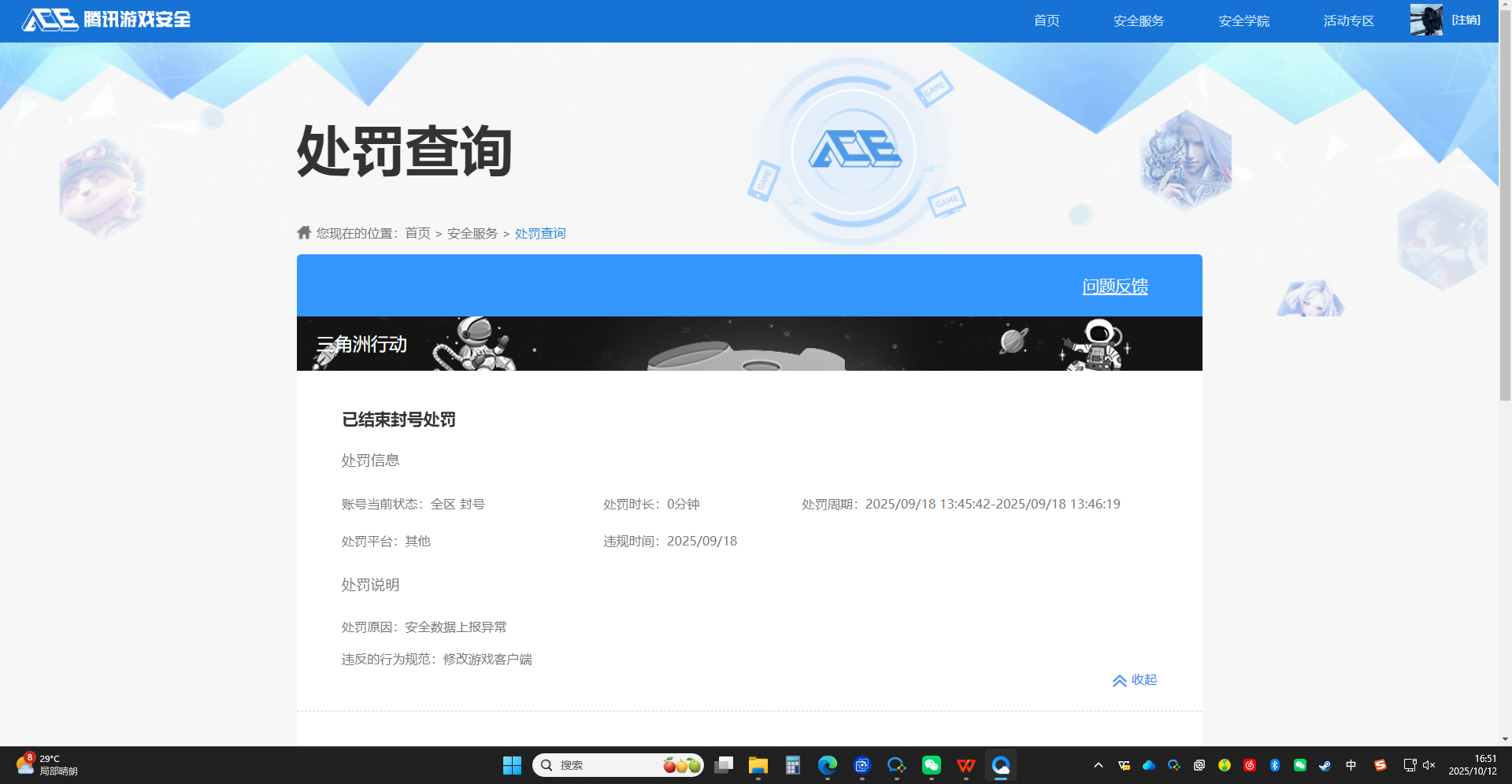Open Steam from the system tray
This screenshot has height=784, width=1512.
coord(1325,764)
